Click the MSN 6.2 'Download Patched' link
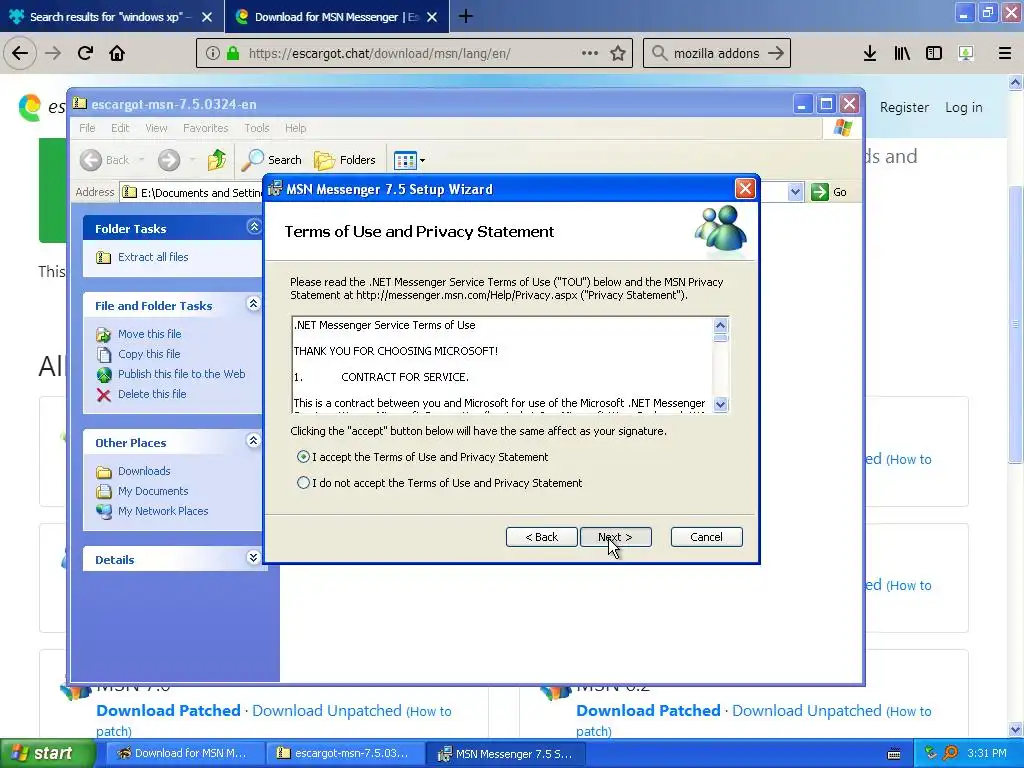 point(648,711)
